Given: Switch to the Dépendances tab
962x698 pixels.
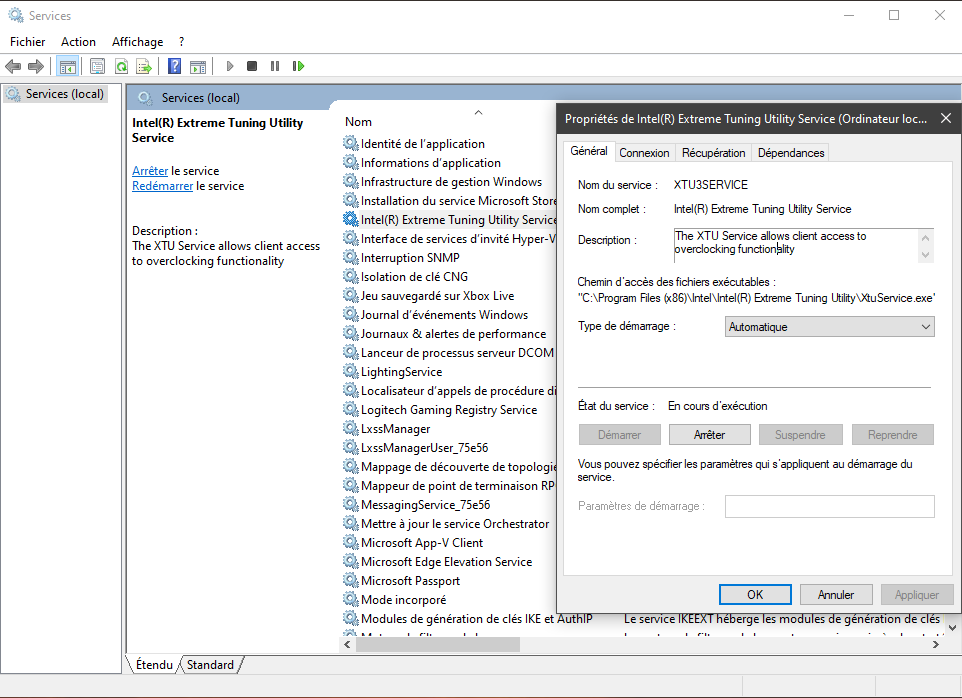Looking at the screenshot, I should [791, 153].
